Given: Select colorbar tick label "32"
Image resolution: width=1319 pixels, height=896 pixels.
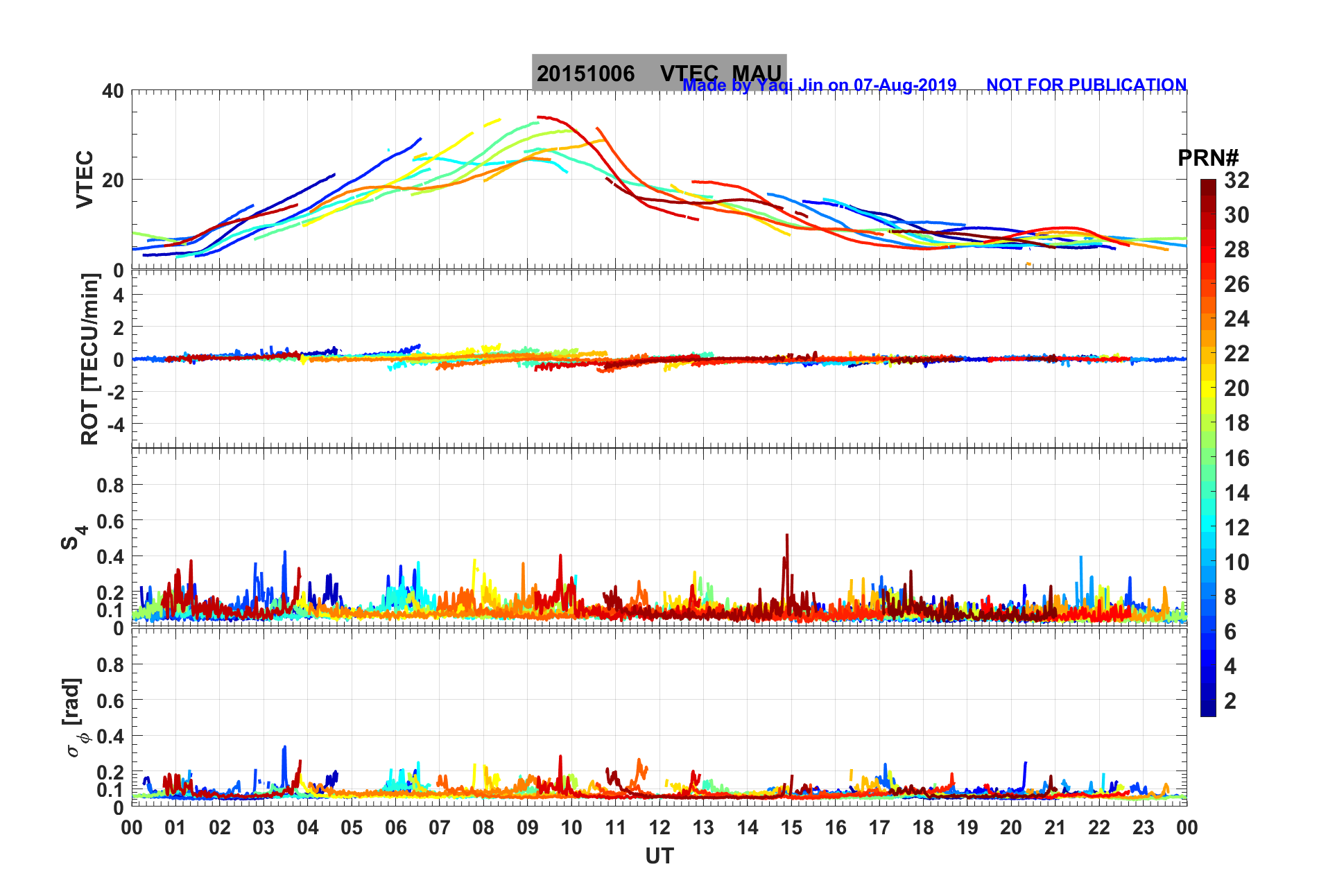Looking at the screenshot, I should tap(1236, 180).
